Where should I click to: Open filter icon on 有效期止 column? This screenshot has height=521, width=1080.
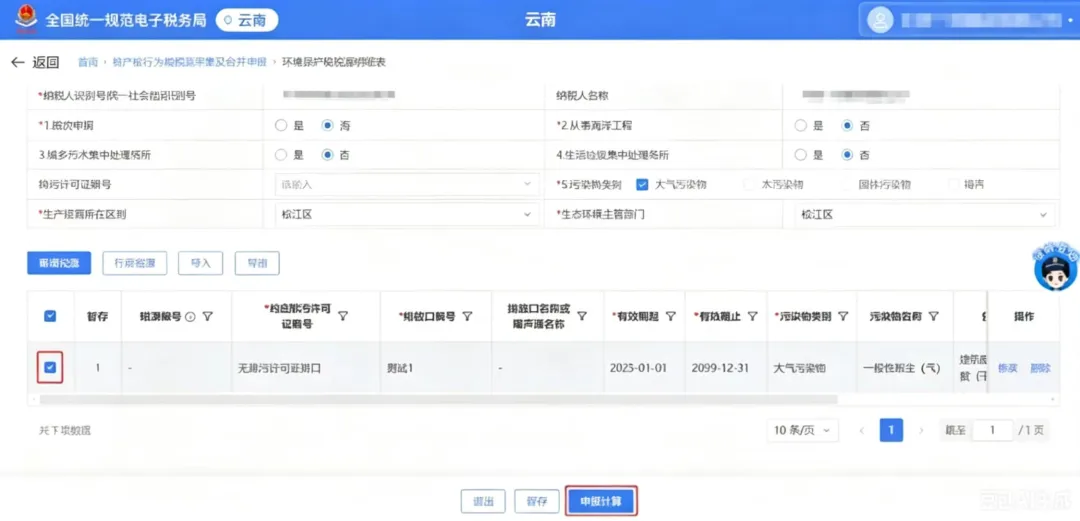pyautogui.click(x=752, y=316)
